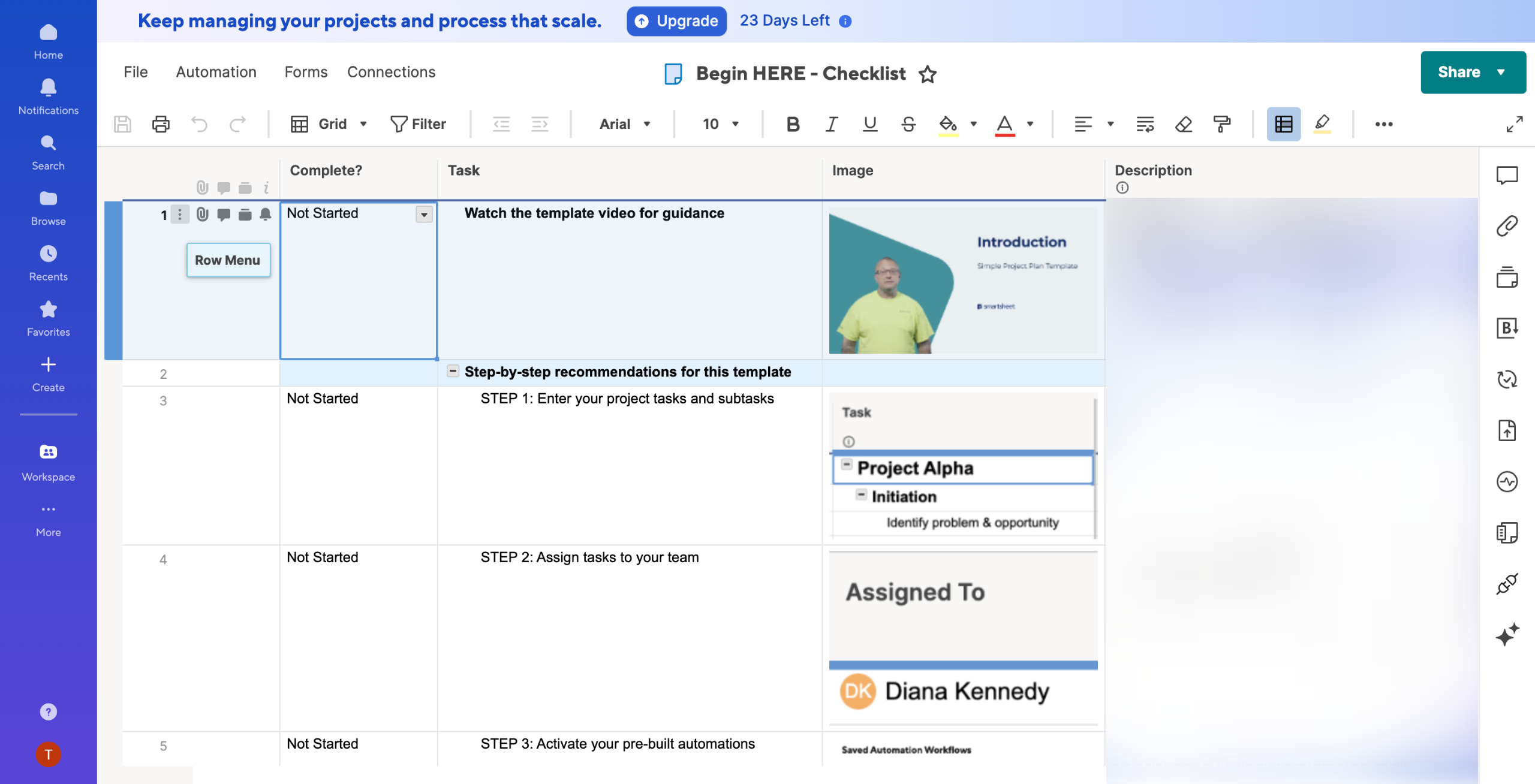Collapse Step-by-step recommendations row
The height and width of the screenshot is (784, 1535).
(453, 371)
